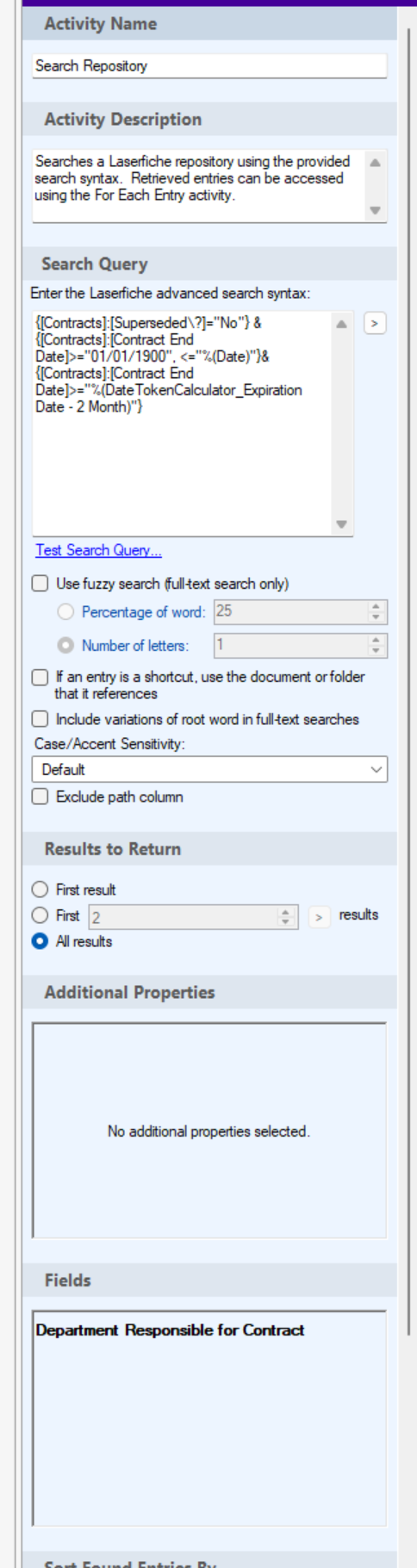This screenshot has height=1568, width=417.
Task: Enable the Use fuzzy search checkbox
Action: click(40, 584)
